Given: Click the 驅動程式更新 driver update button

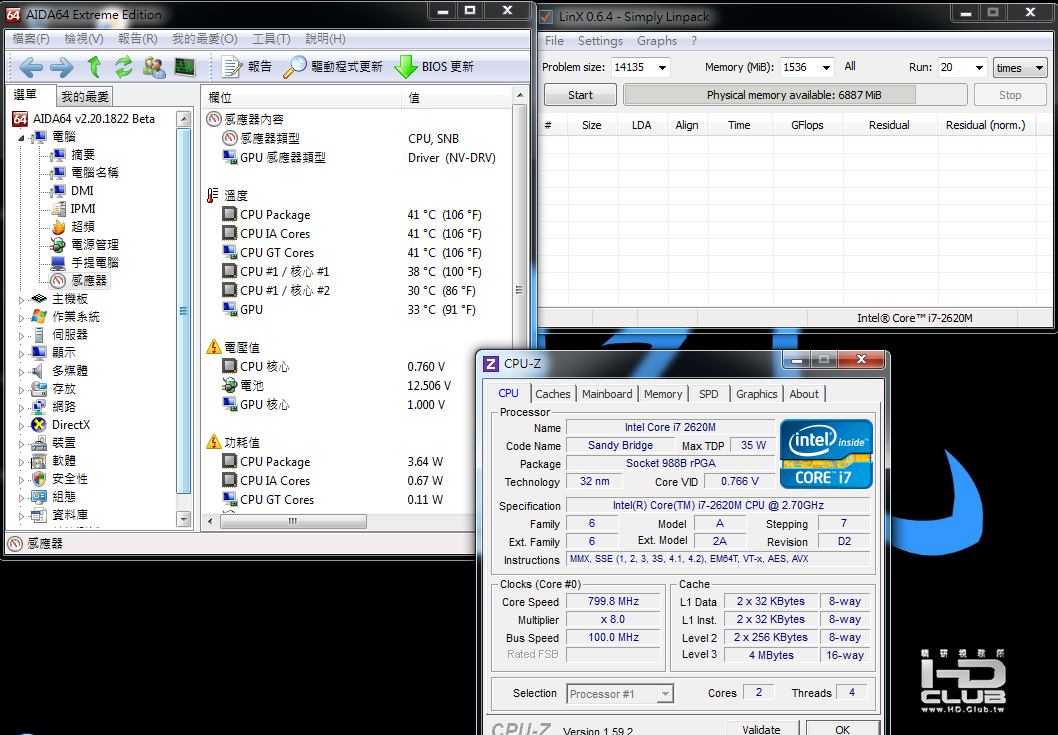Looking at the screenshot, I should pyautogui.click(x=332, y=67).
